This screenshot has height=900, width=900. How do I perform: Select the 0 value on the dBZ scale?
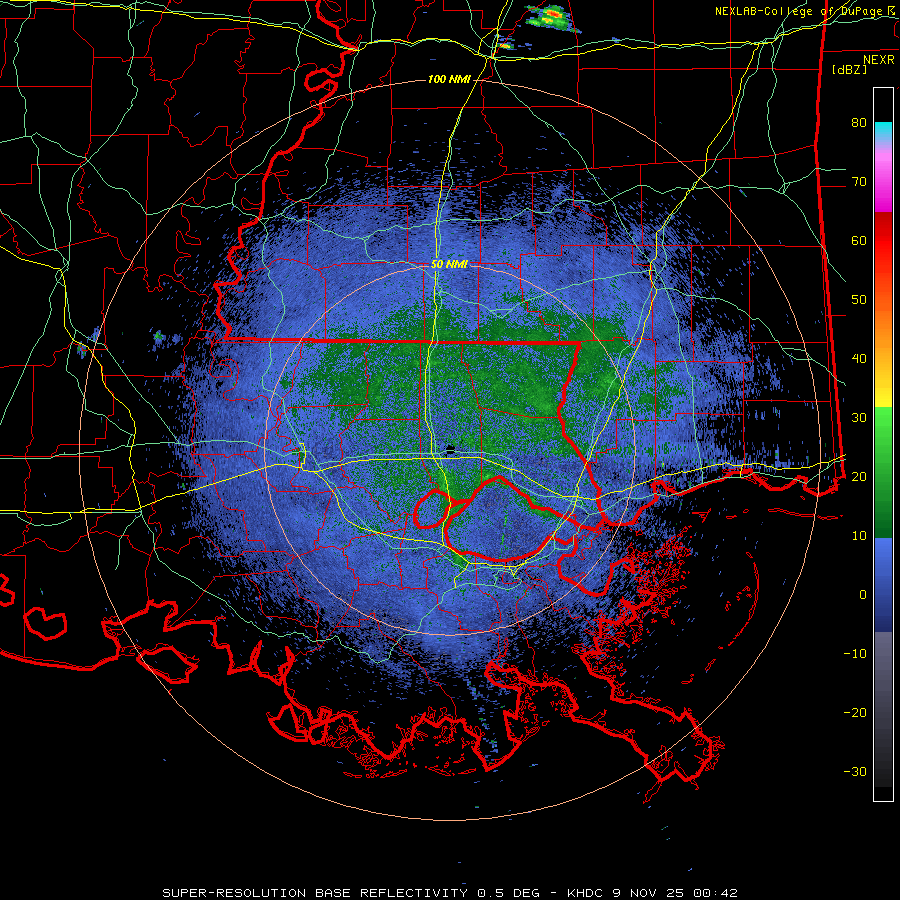[863, 595]
